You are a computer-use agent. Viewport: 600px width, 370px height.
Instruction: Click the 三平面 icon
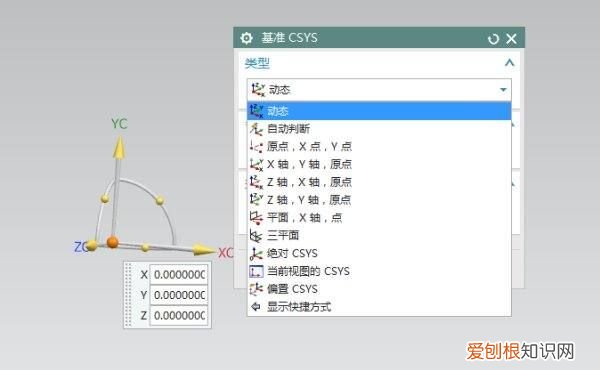click(256, 235)
